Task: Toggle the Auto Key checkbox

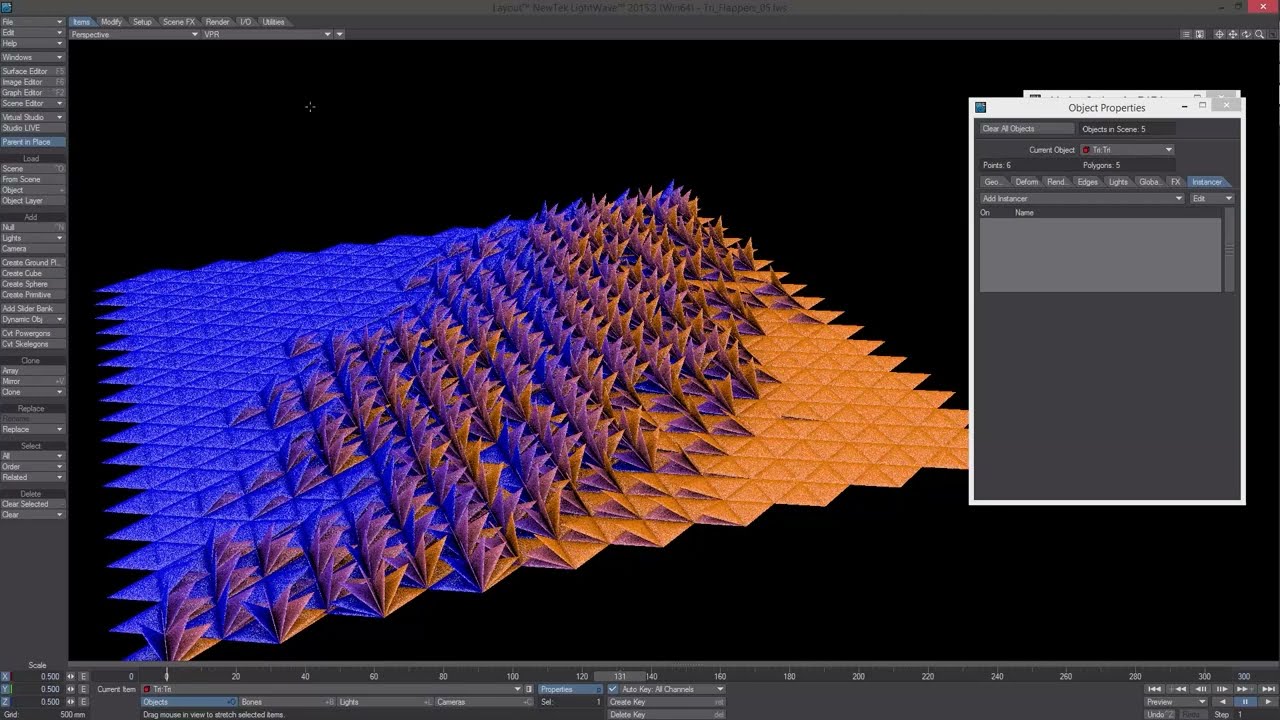Action: click(x=613, y=689)
